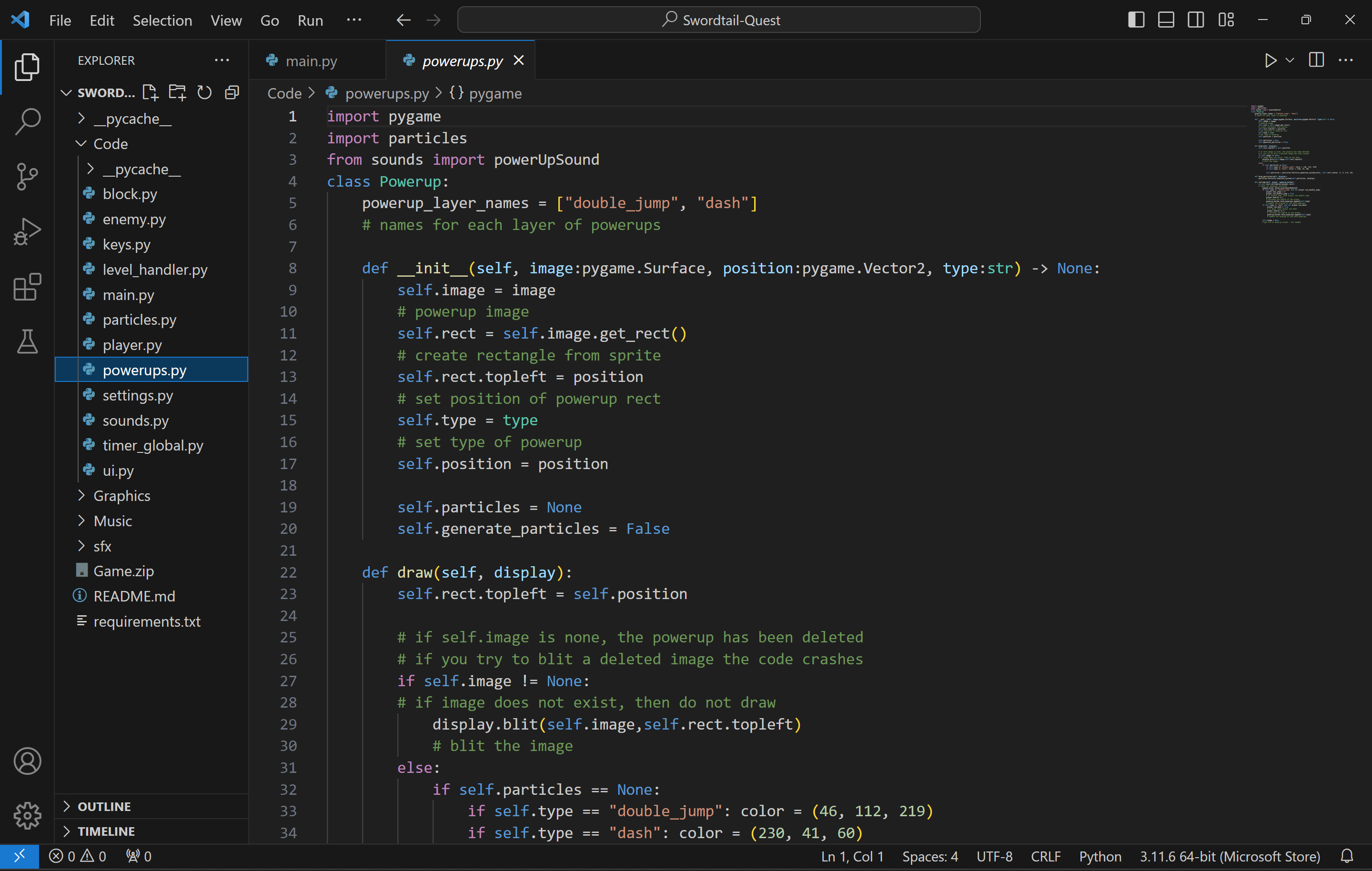Open the Testing flask view

pyautogui.click(x=27, y=342)
